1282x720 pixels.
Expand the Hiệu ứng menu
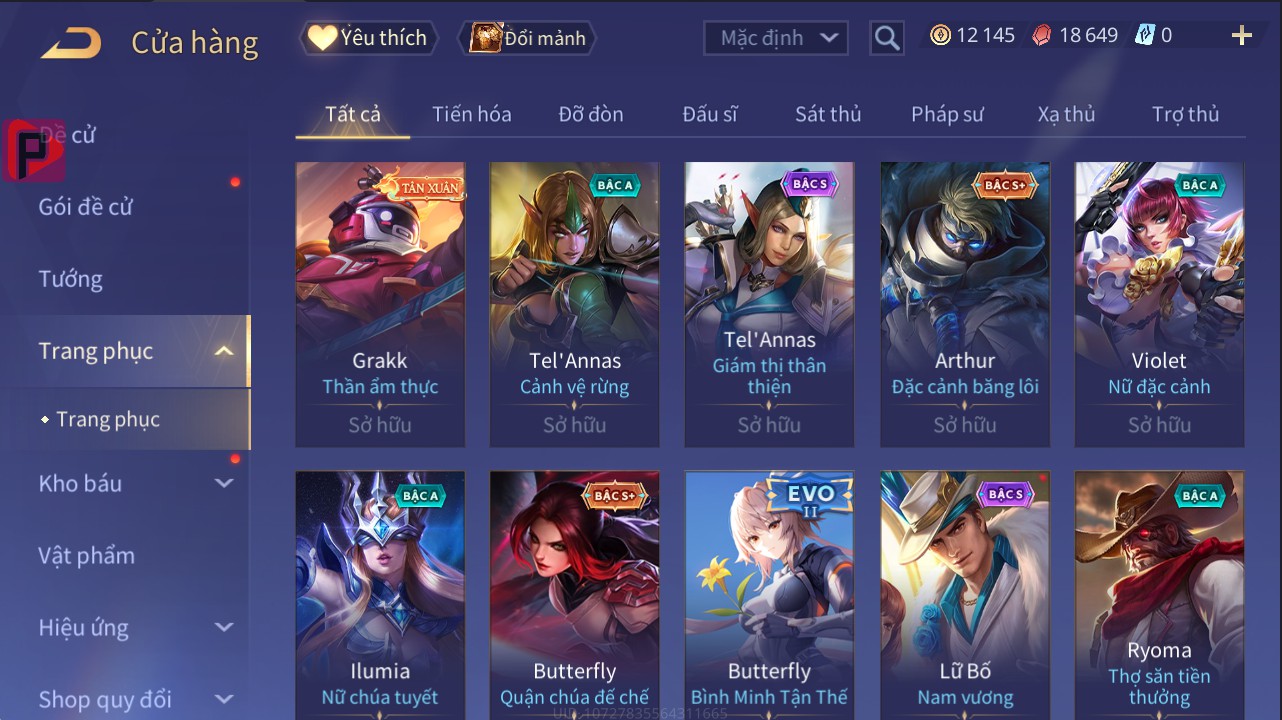pos(224,627)
